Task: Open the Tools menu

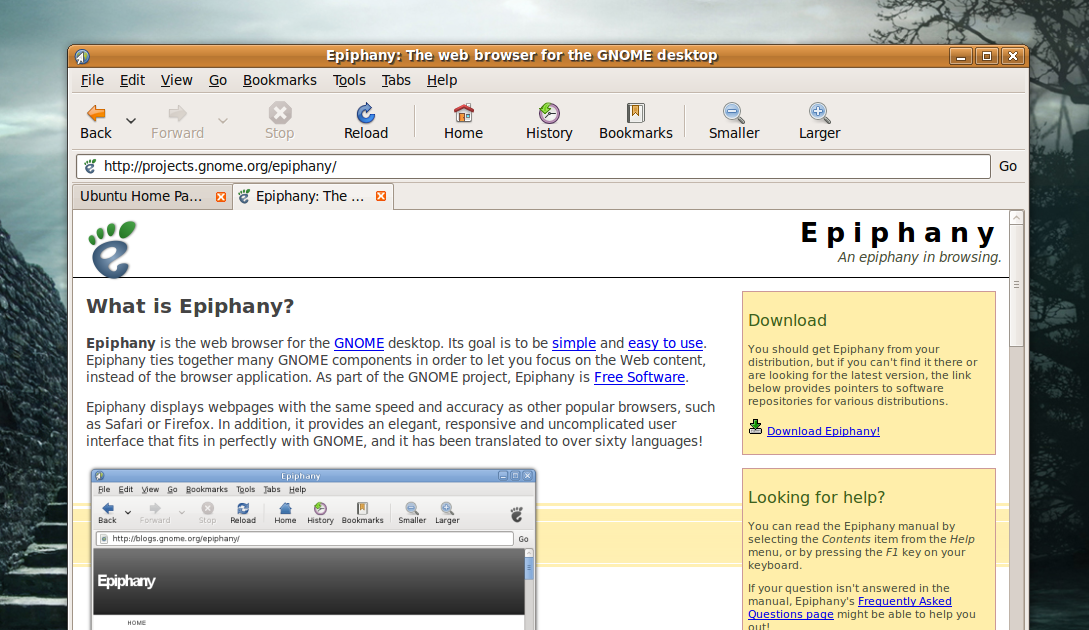Action: coord(349,80)
